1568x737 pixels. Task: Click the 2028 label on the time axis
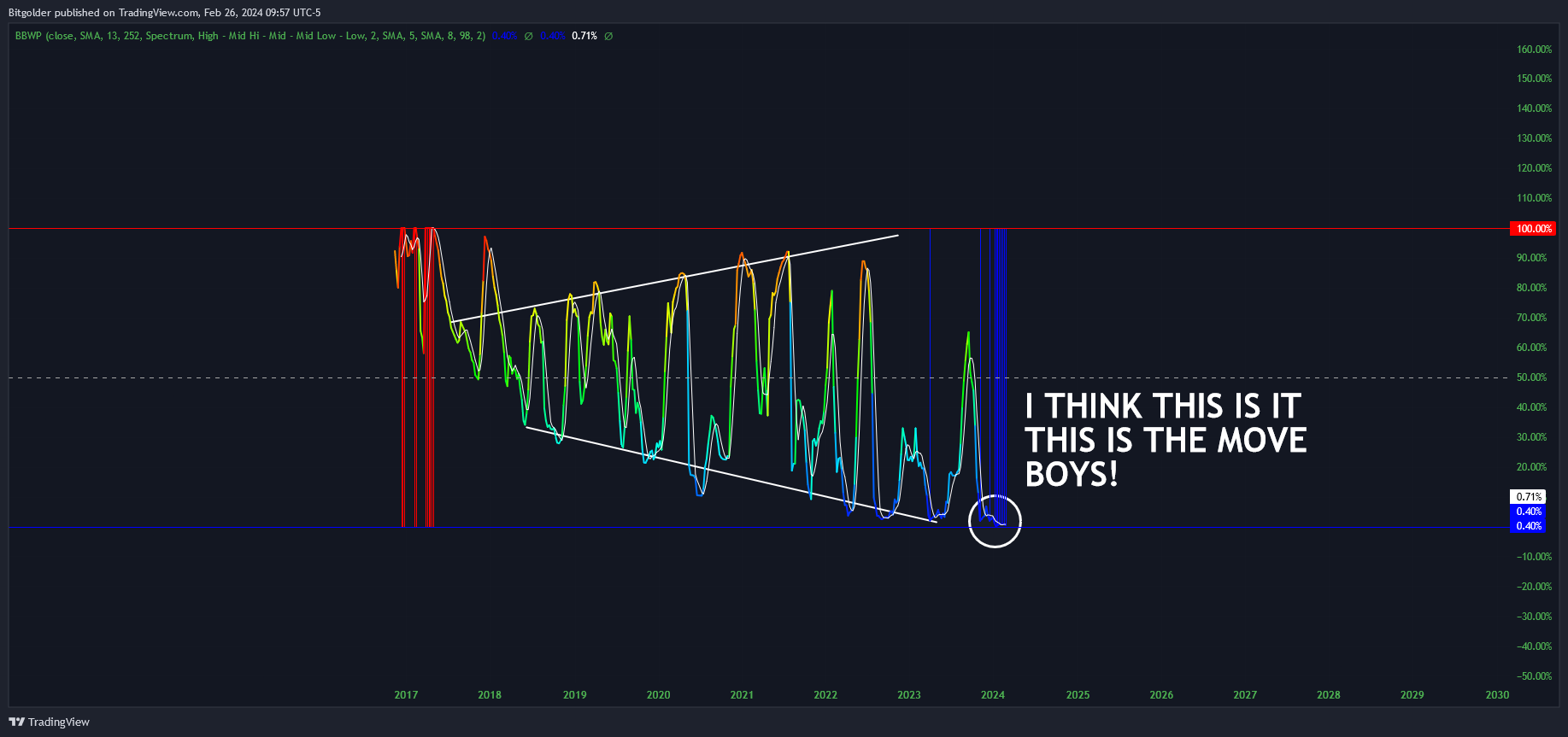[x=1329, y=695]
